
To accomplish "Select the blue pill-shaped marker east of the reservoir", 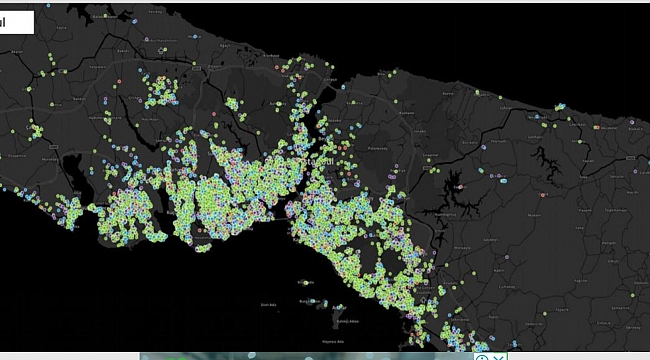I will pyautogui.click(x=503, y=181).
